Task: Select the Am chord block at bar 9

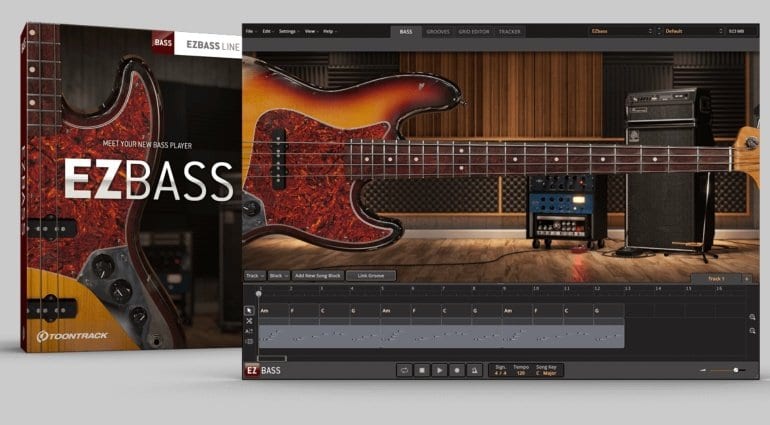Action: point(518,311)
